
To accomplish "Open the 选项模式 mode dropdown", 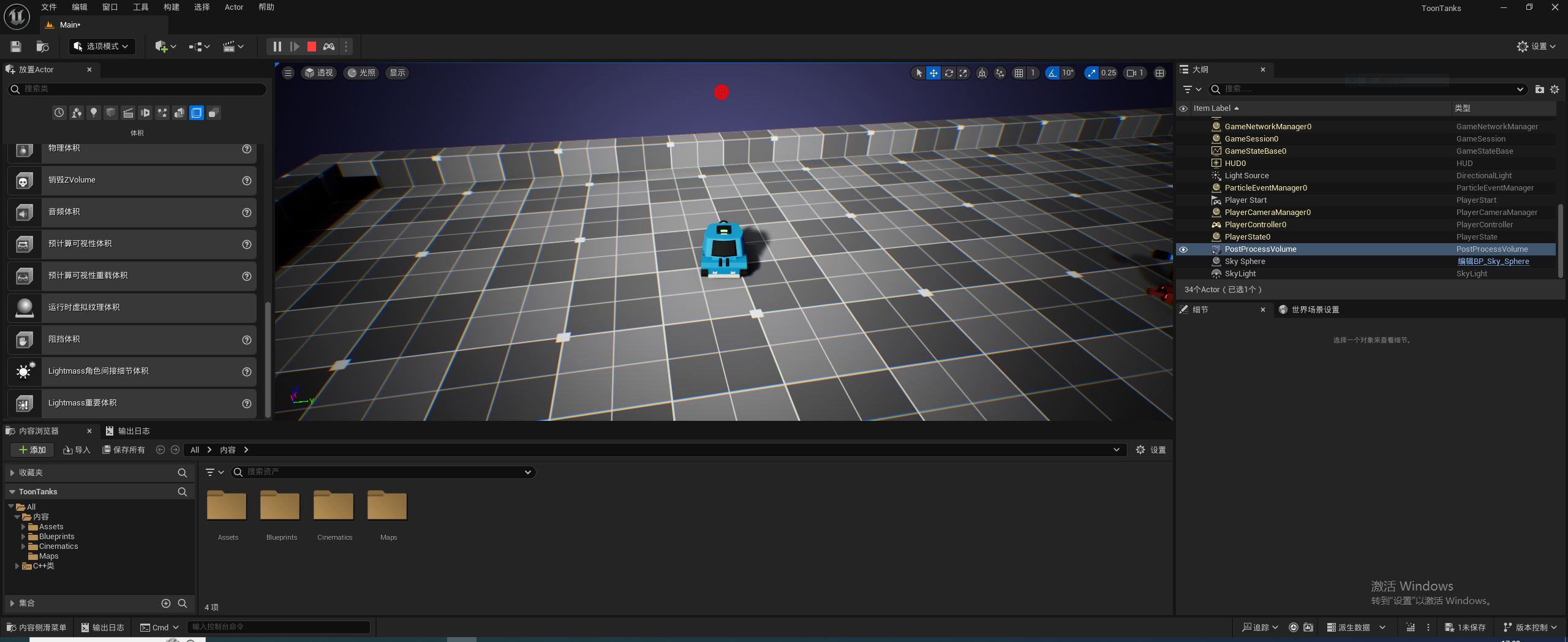I will coord(102,47).
